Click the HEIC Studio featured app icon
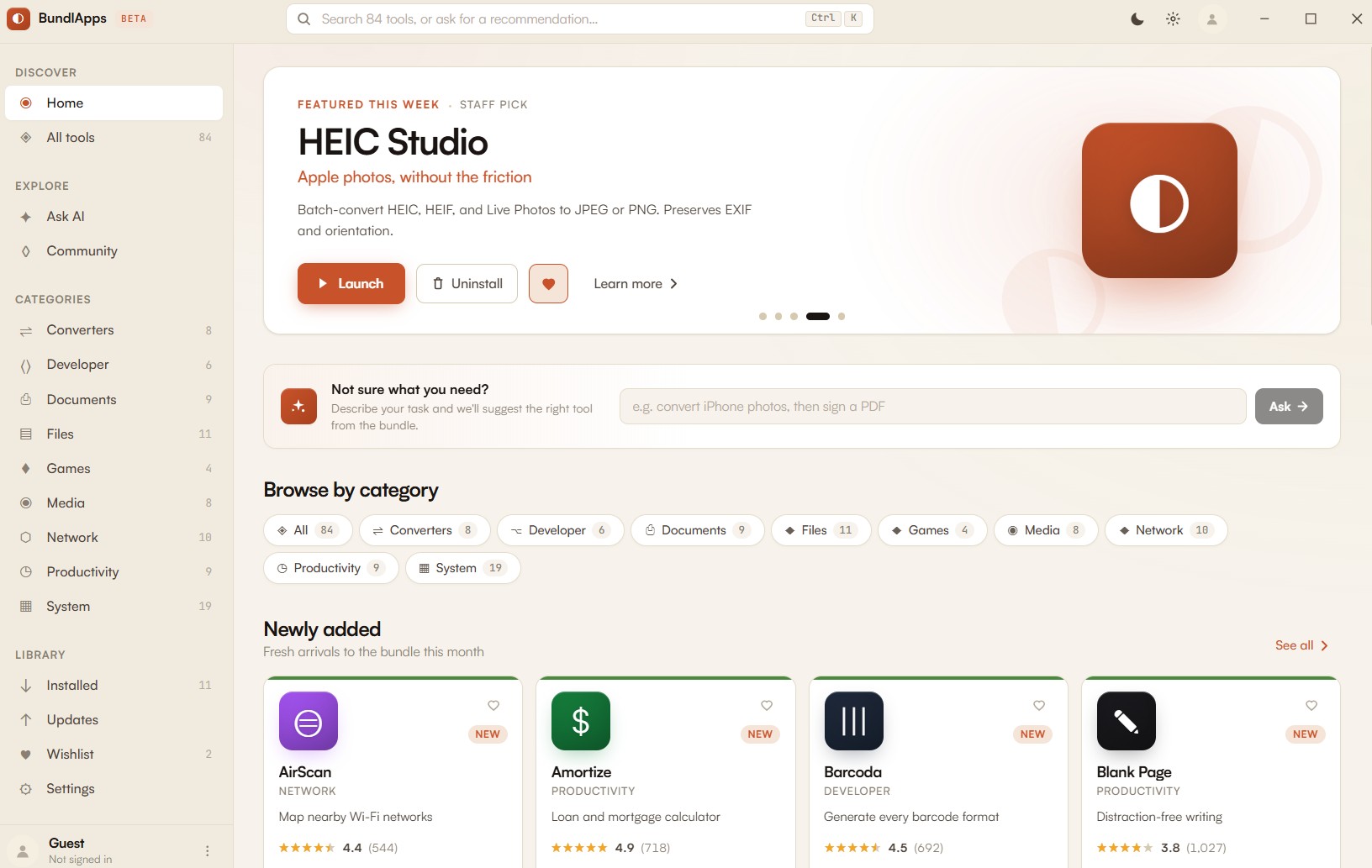1372x868 pixels. 1158,201
